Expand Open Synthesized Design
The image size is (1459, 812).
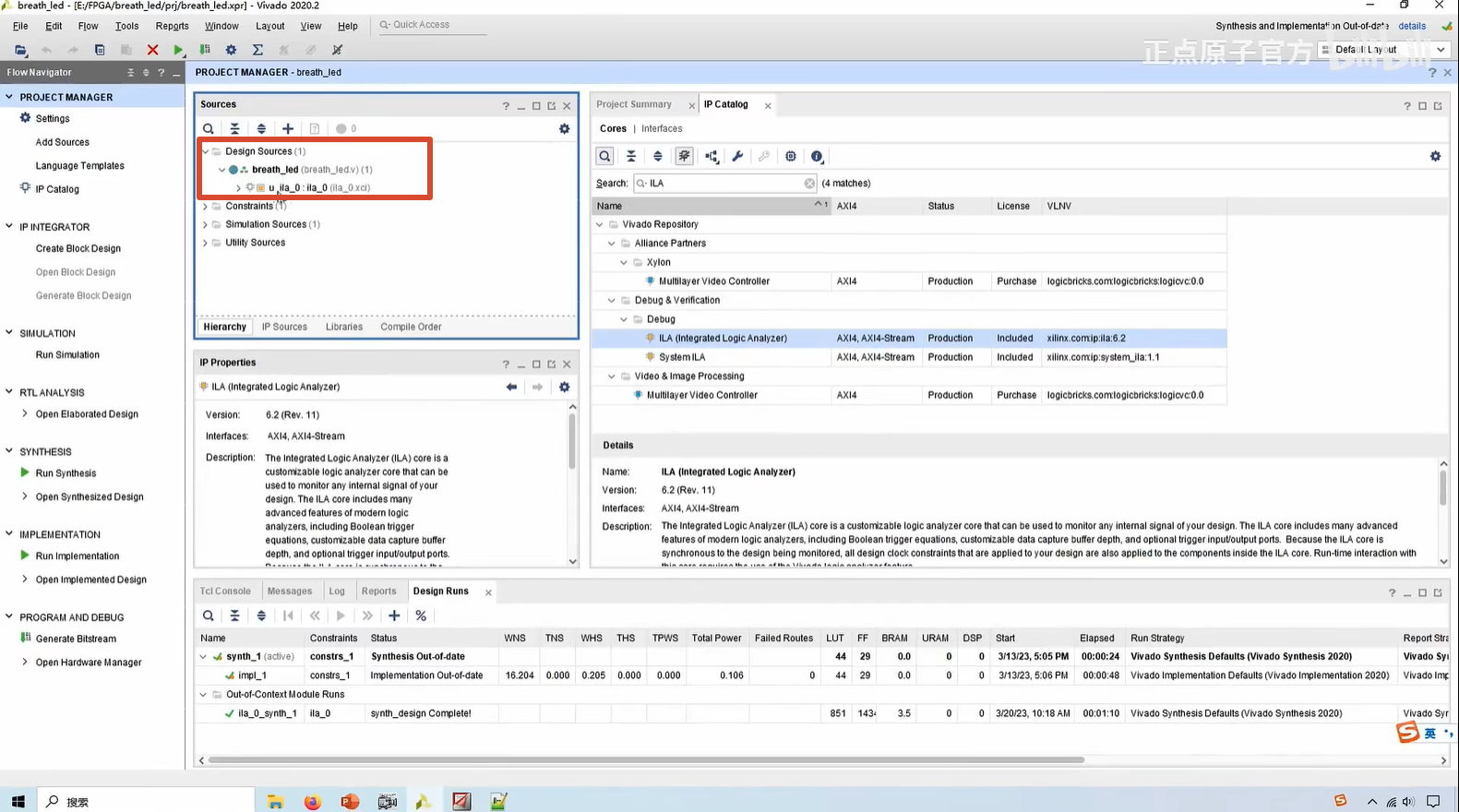click(x=25, y=496)
